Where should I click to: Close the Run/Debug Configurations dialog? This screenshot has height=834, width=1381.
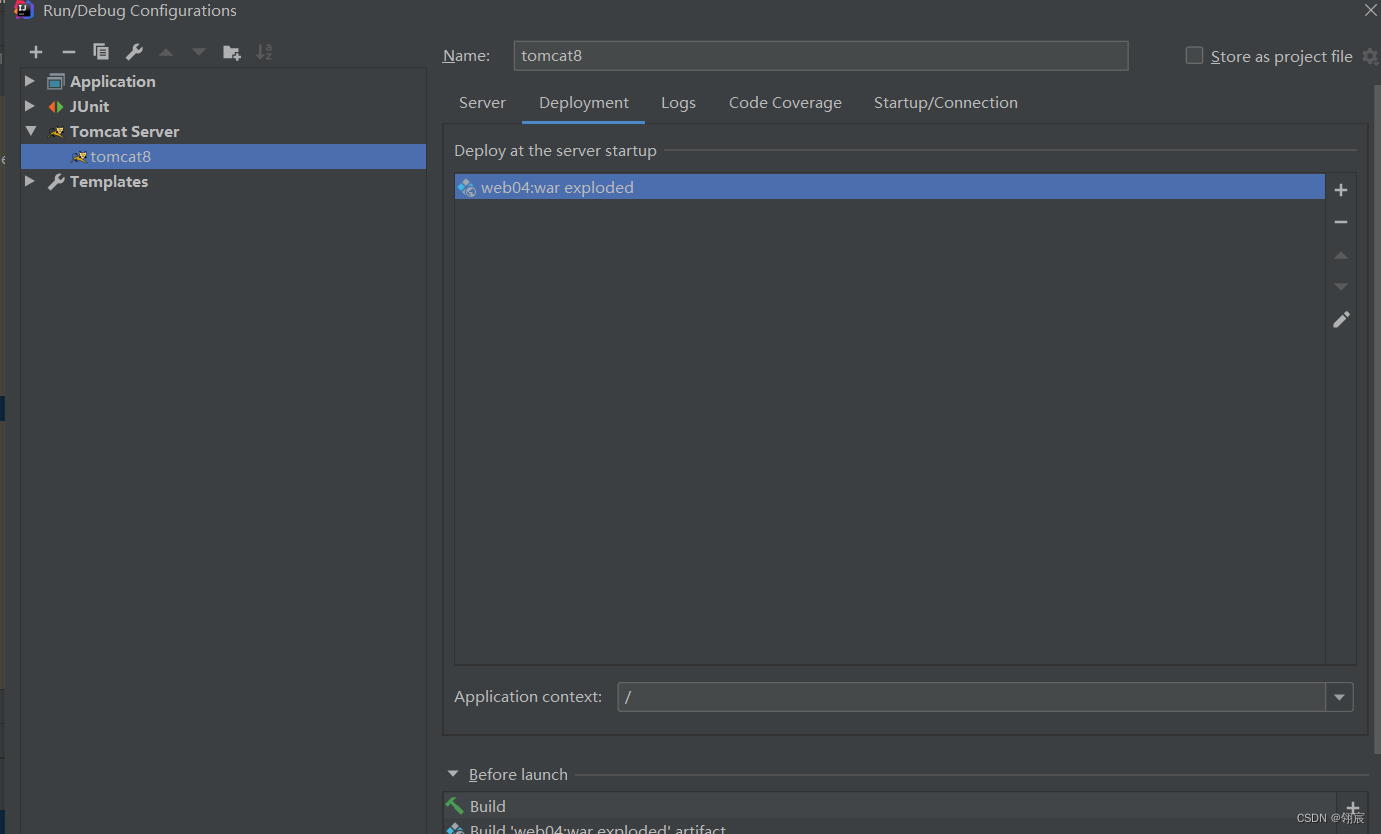(x=1370, y=10)
